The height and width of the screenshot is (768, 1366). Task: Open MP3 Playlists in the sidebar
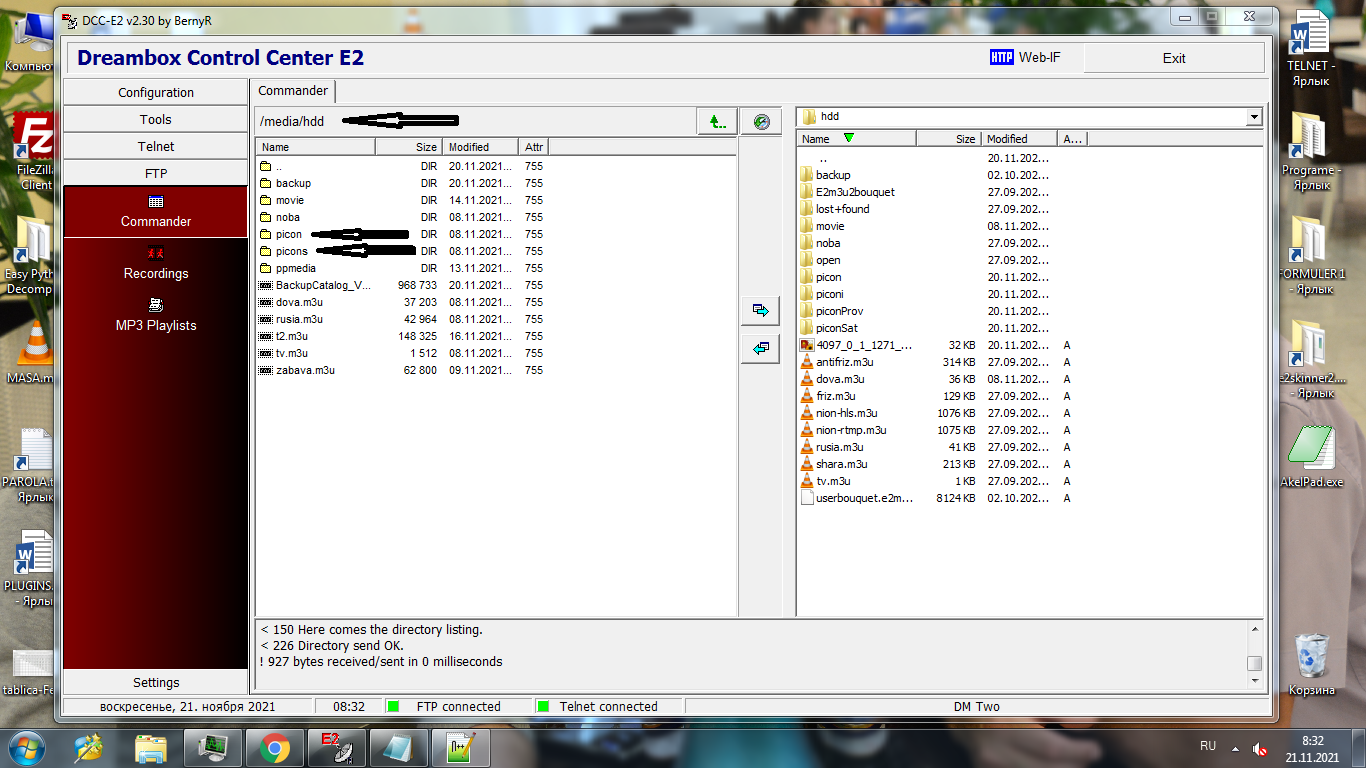[x=155, y=315]
